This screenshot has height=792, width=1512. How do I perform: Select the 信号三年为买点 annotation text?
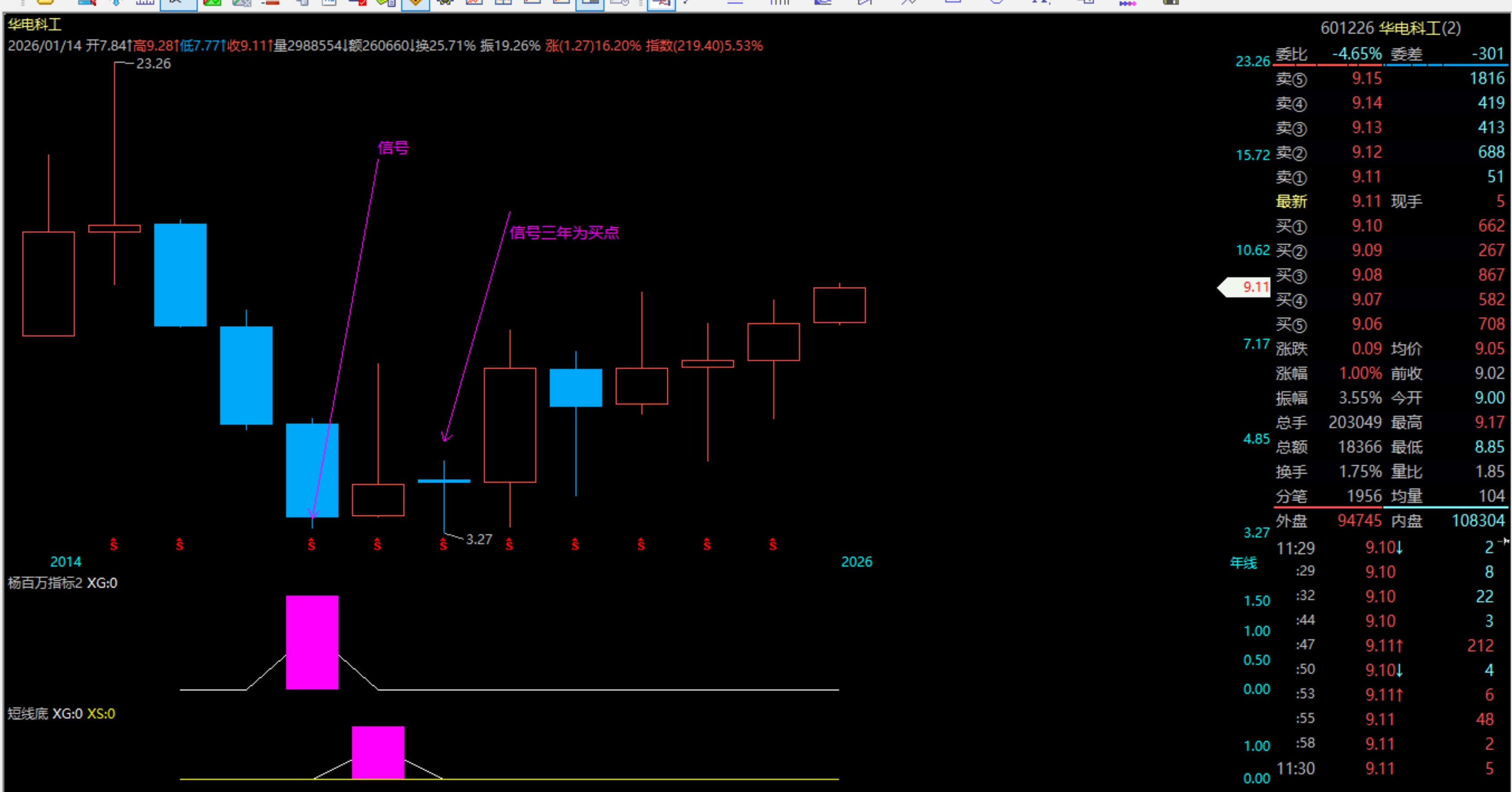pos(564,233)
